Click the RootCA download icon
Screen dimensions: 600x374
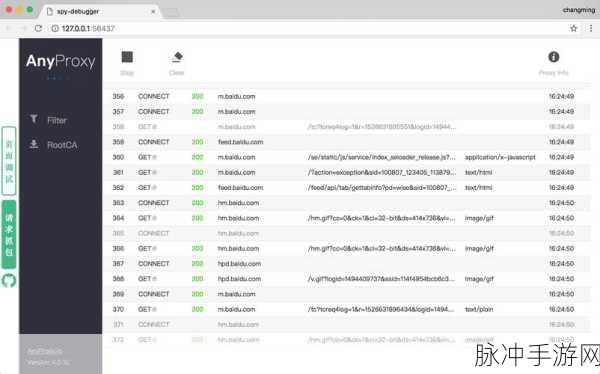click(34, 144)
